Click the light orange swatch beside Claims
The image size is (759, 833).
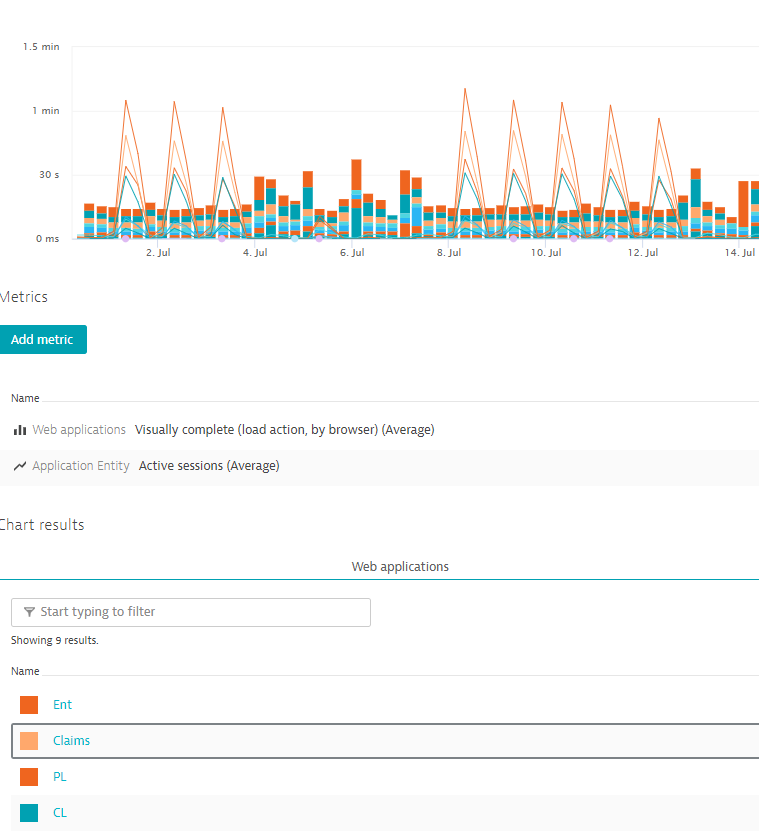[29, 741]
